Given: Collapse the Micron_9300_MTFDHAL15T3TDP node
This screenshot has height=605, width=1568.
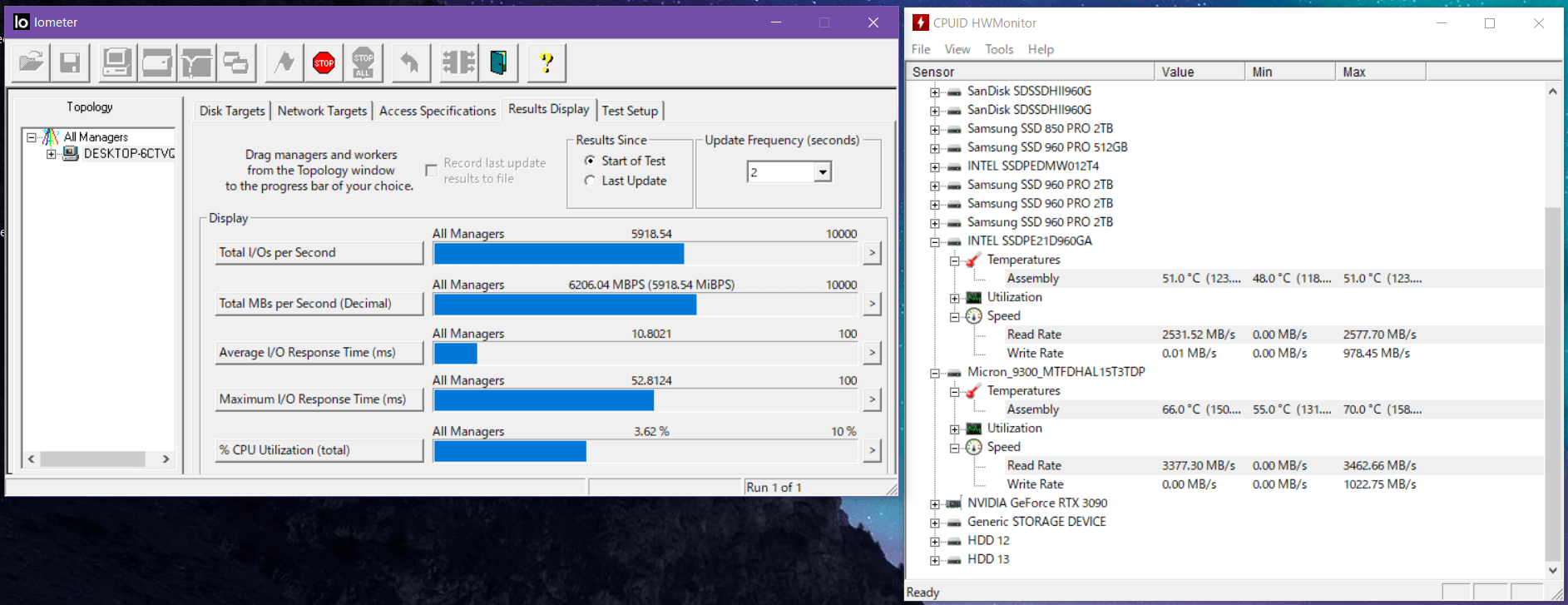Looking at the screenshot, I should [935, 373].
